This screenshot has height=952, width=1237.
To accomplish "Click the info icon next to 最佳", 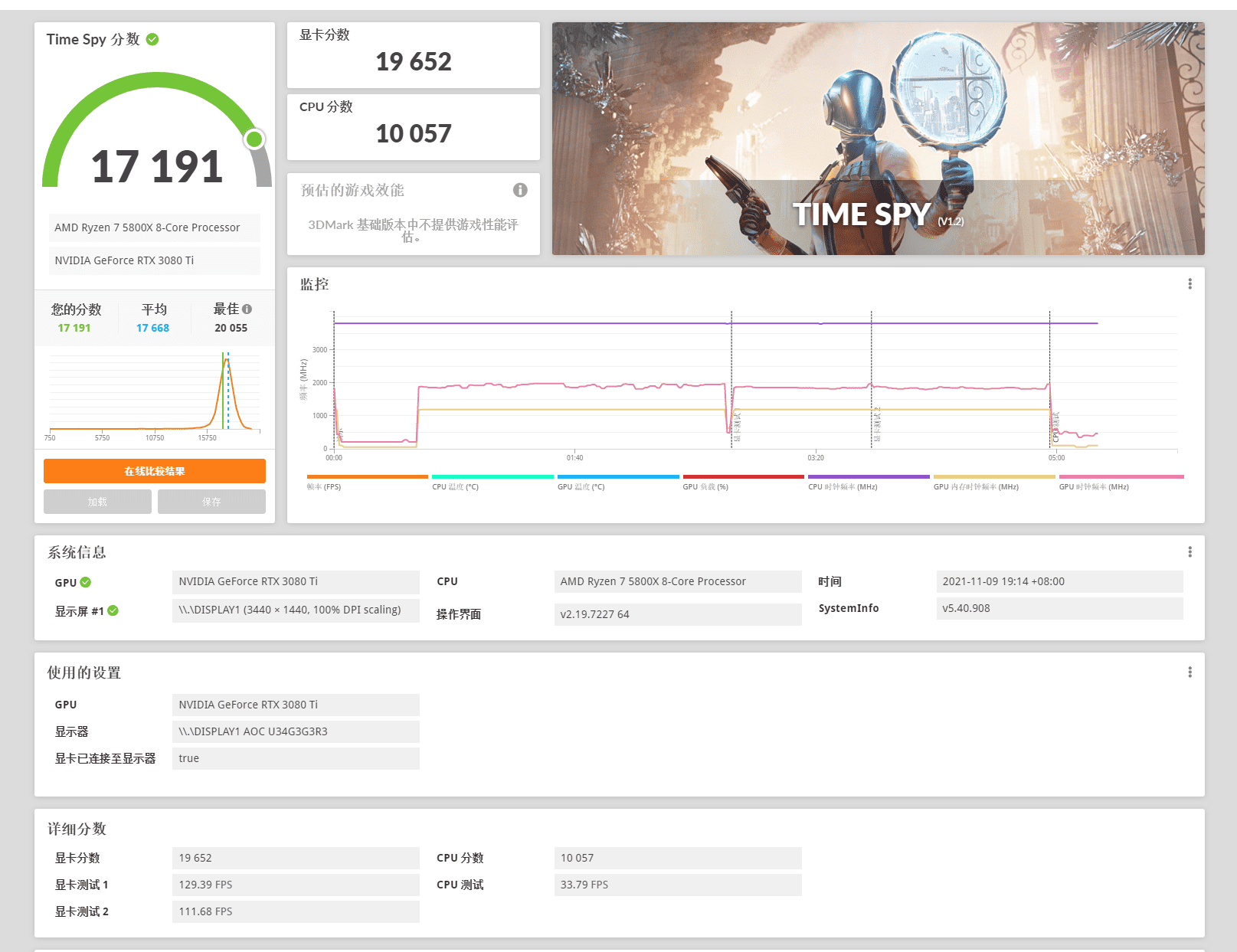I will pyautogui.click(x=247, y=309).
